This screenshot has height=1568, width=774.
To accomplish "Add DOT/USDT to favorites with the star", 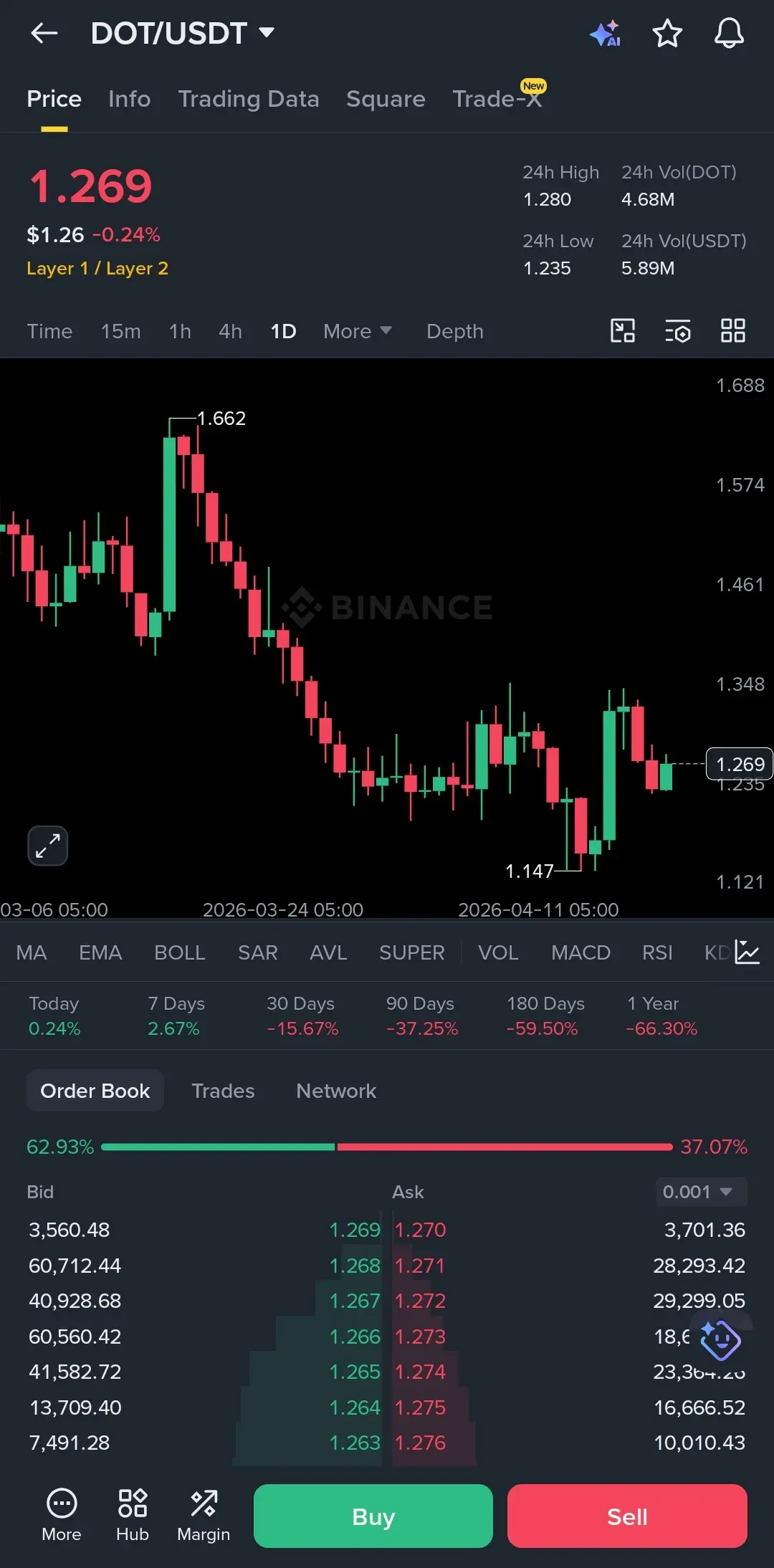I will (667, 33).
